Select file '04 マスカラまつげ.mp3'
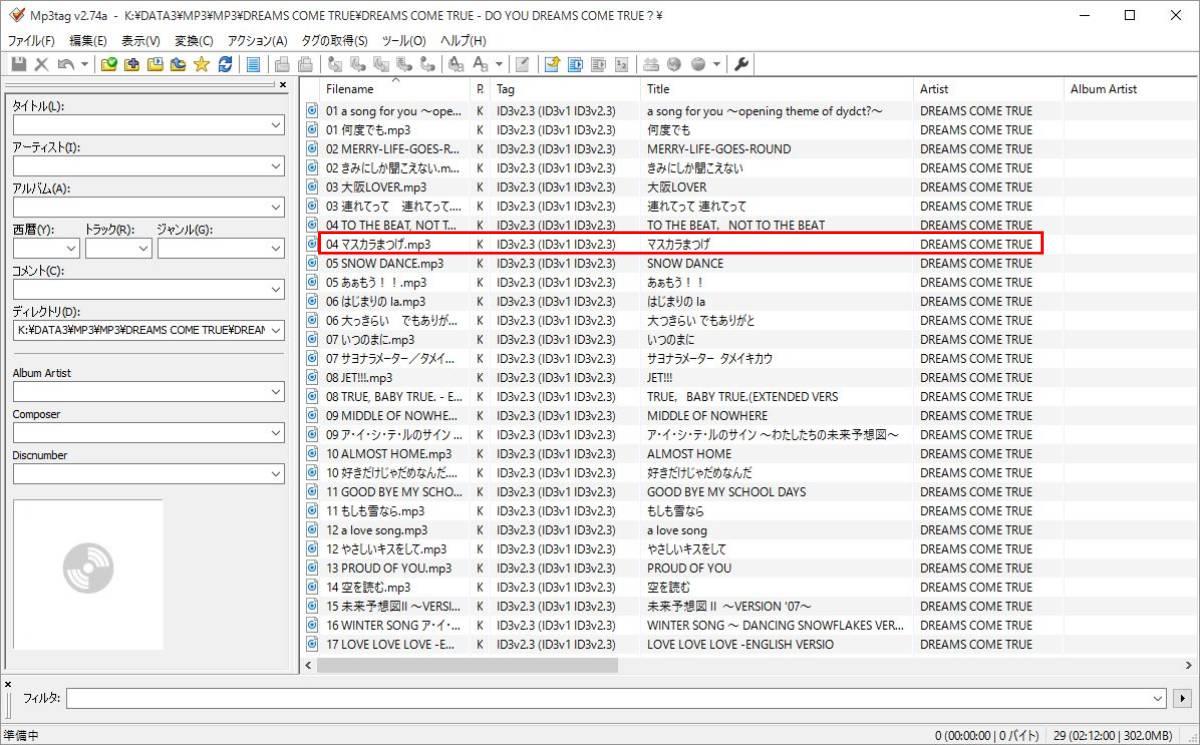 click(x=378, y=244)
